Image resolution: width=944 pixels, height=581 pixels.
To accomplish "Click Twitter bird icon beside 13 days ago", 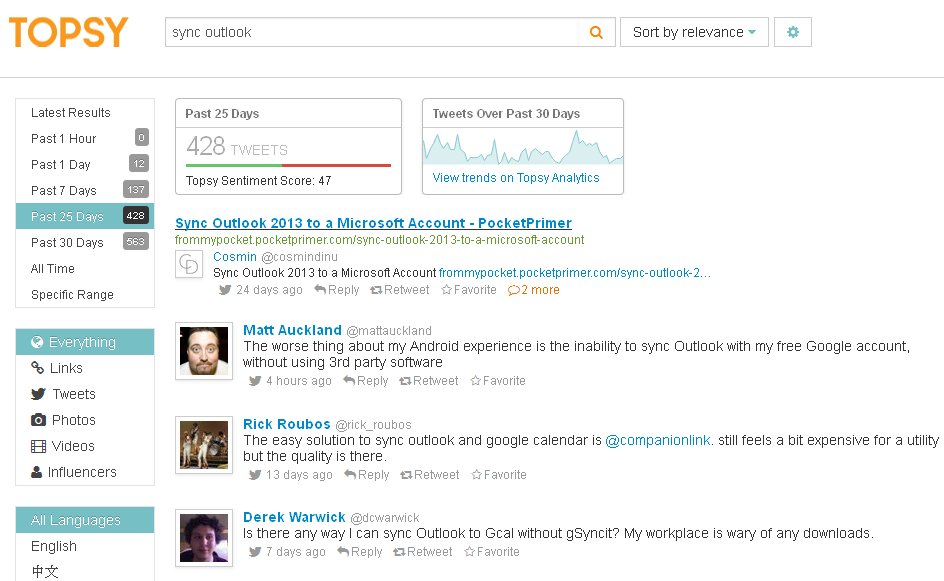I will (x=255, y=474).
